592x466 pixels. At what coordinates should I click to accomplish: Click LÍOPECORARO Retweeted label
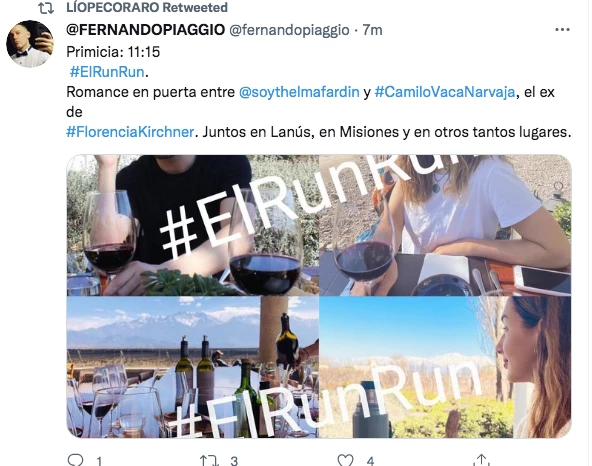click(x=147, y=8)
